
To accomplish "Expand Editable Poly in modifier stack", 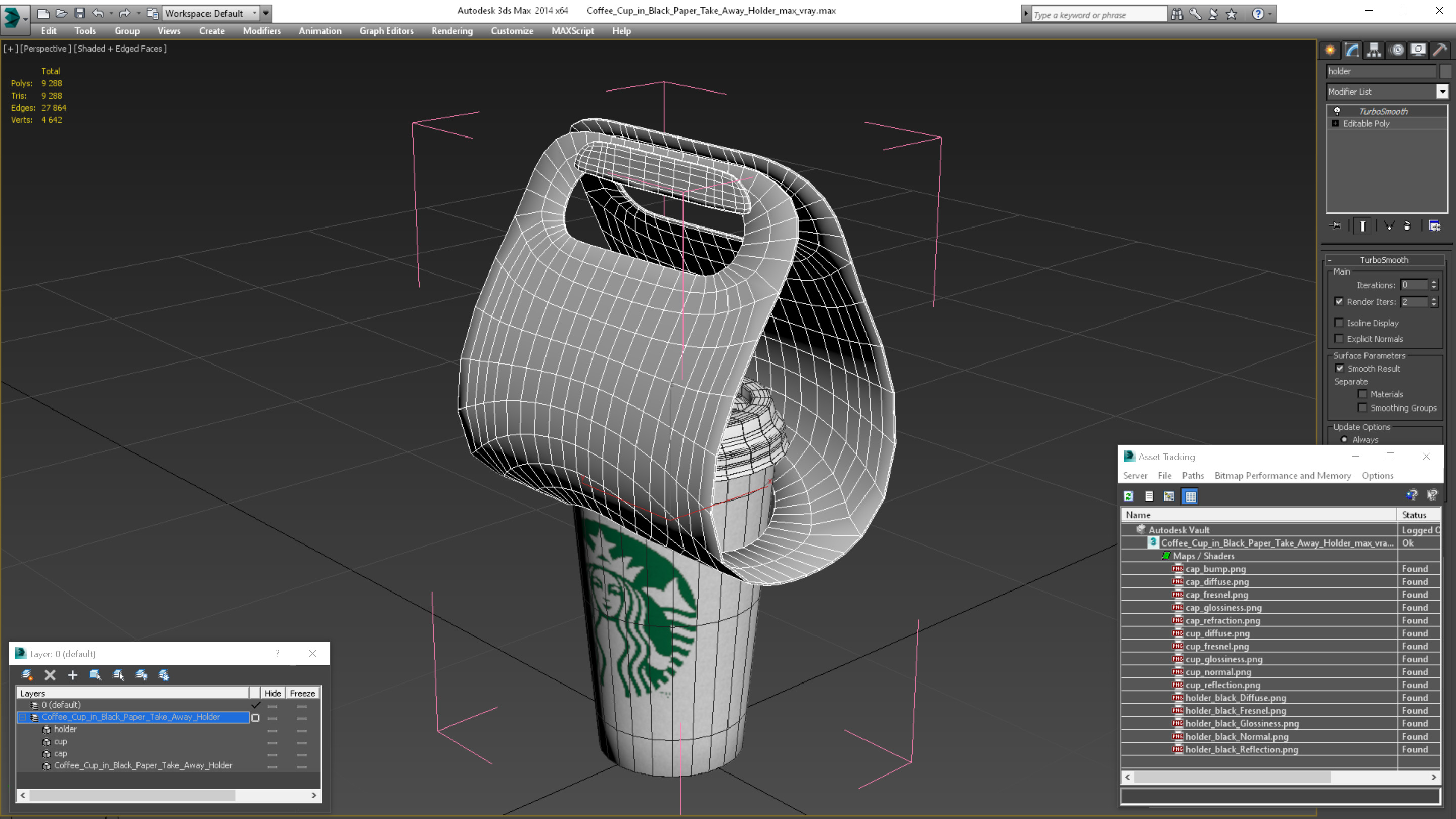I will (x=1336, y=123).
